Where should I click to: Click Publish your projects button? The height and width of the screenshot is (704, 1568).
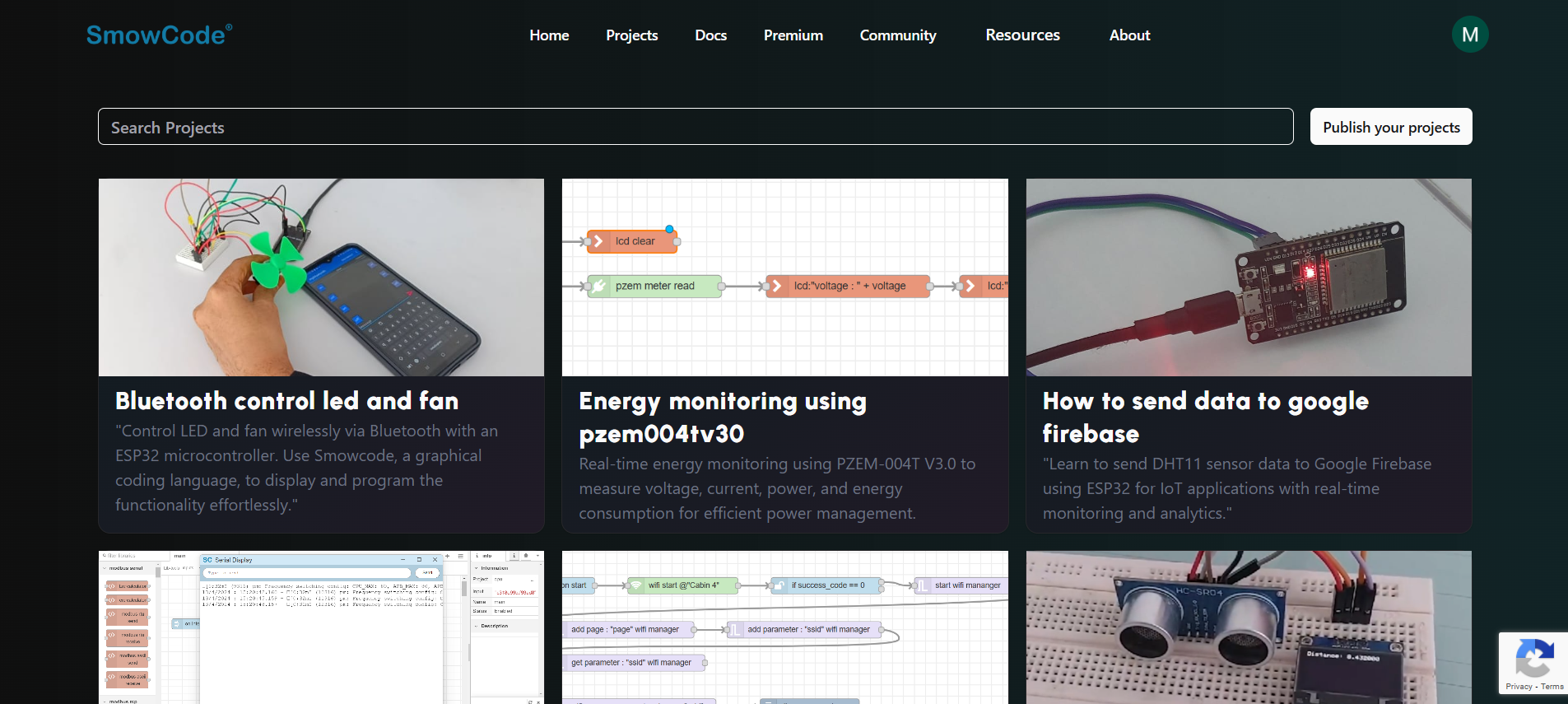coord(1391,127)
